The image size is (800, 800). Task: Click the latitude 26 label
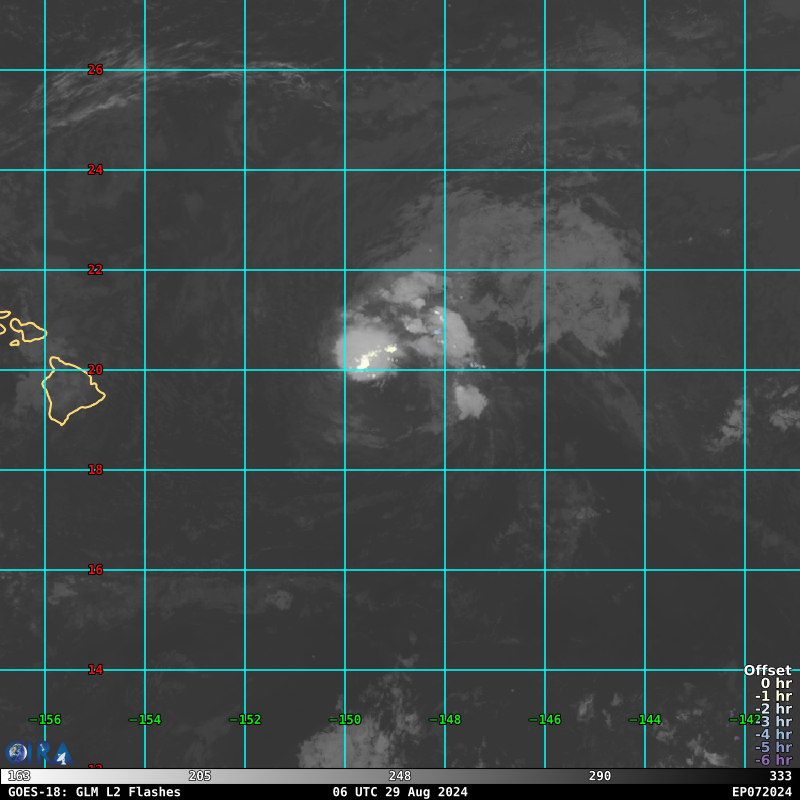pos(95,70)
